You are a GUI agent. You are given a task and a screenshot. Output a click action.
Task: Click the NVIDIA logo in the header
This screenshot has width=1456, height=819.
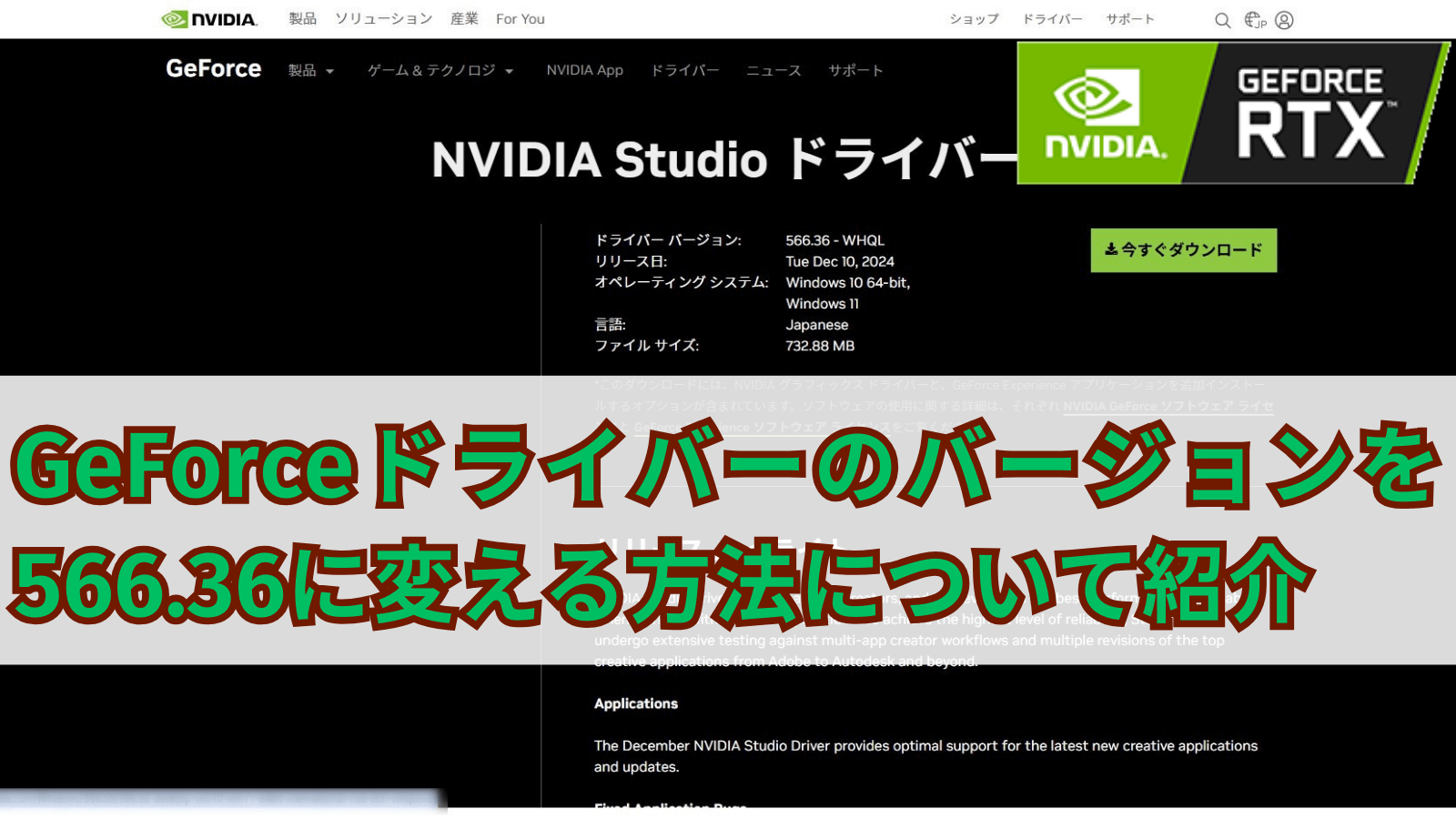(x=209, y=19)
